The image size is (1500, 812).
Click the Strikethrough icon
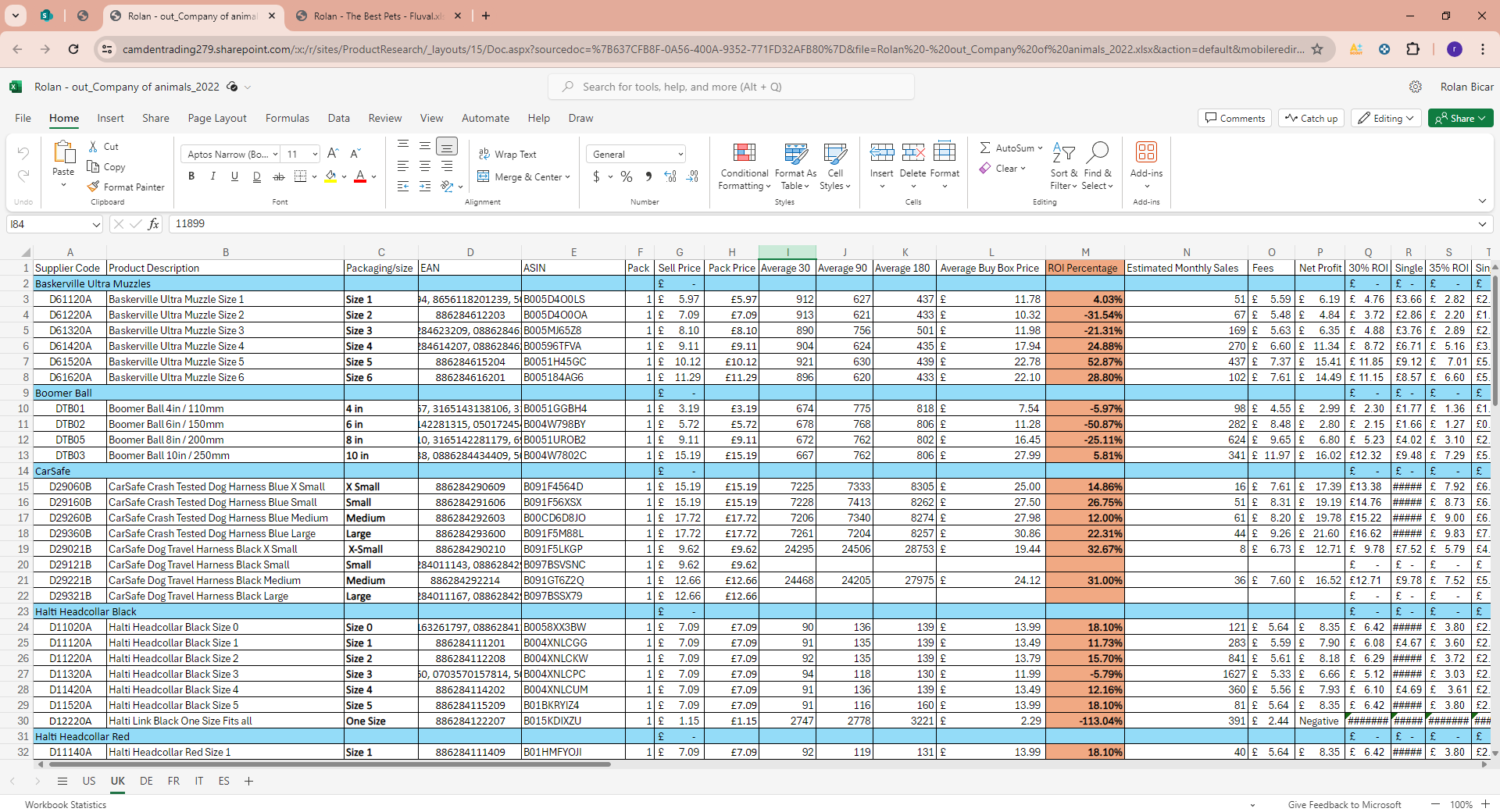(x=278, y=176)
